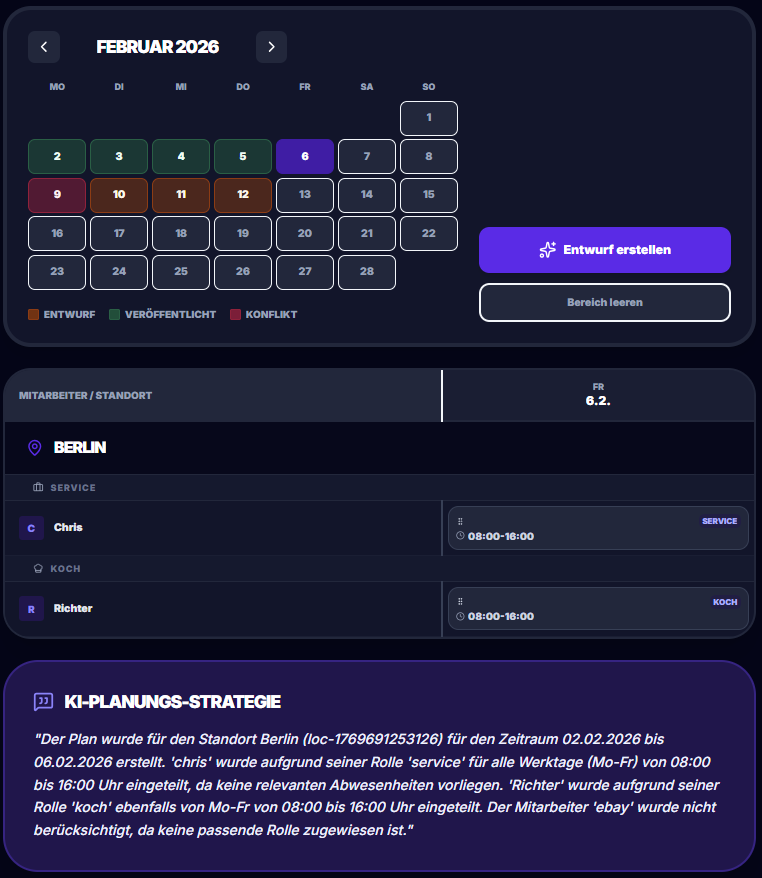
Task: Pick draft day 11 in the calendar
Action: pyautogui.click(x=181, y=194)
